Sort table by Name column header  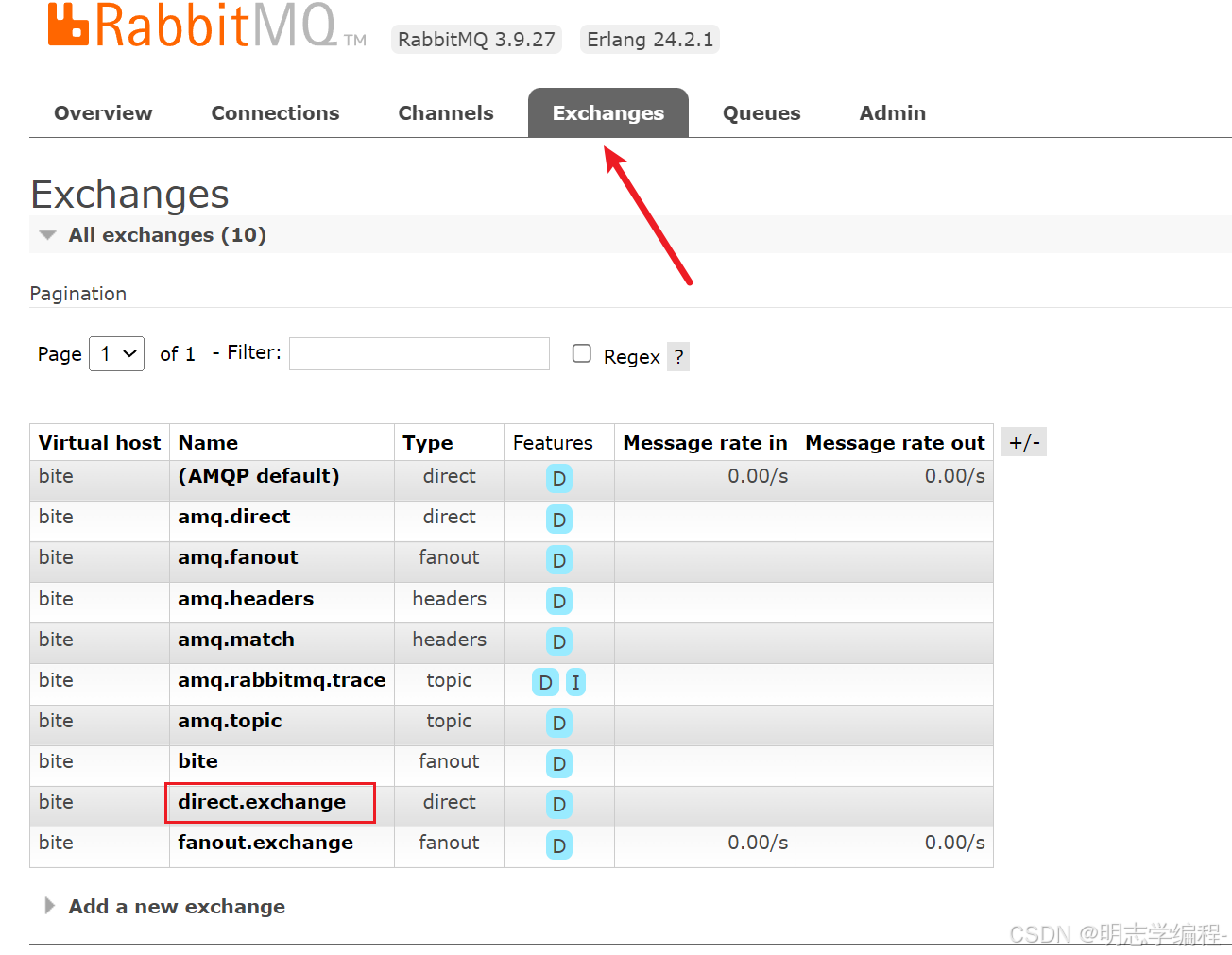(208, 443)
